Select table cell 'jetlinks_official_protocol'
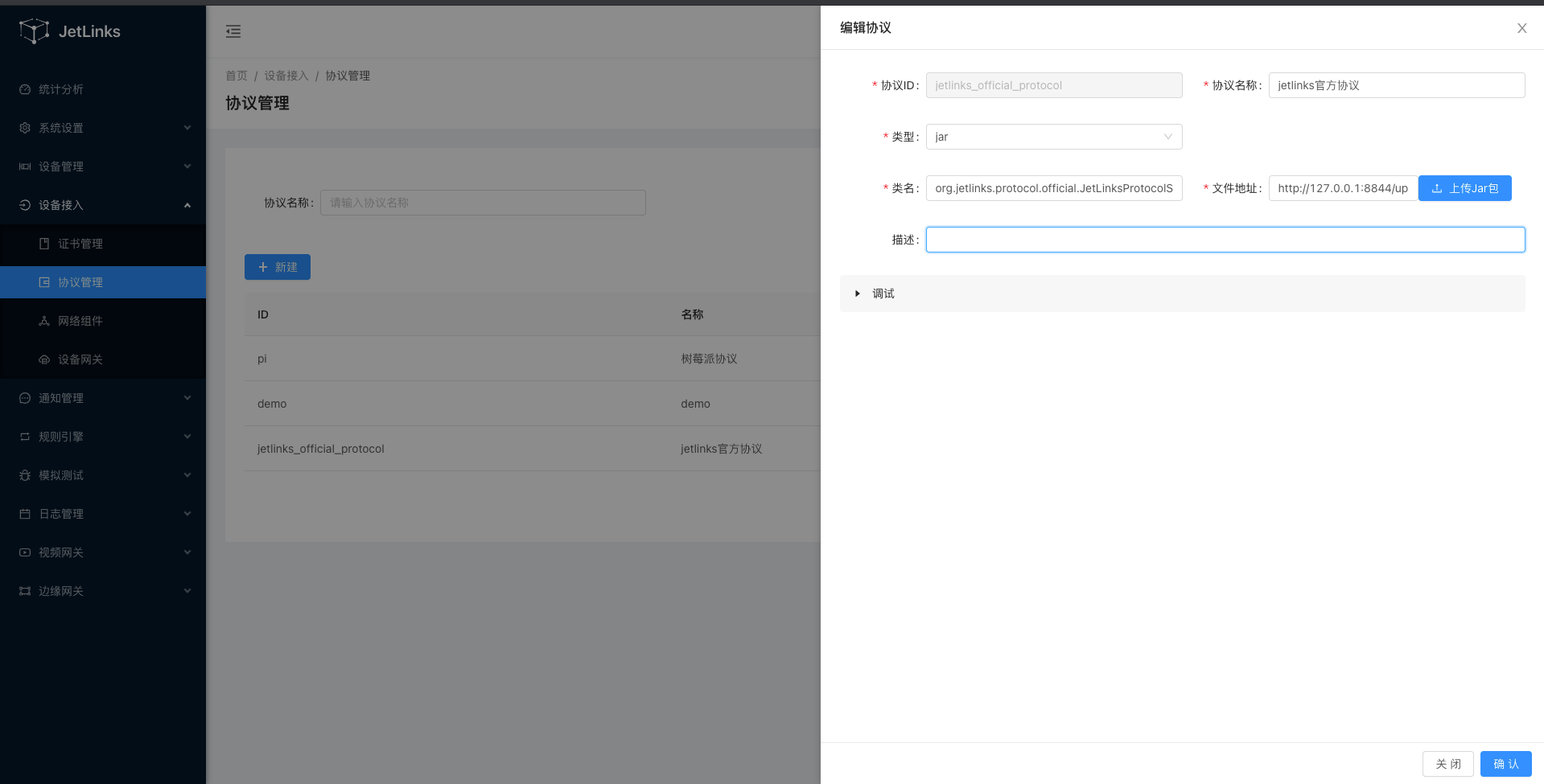This screenshot has width=1544, height=784. pos(321,449)
